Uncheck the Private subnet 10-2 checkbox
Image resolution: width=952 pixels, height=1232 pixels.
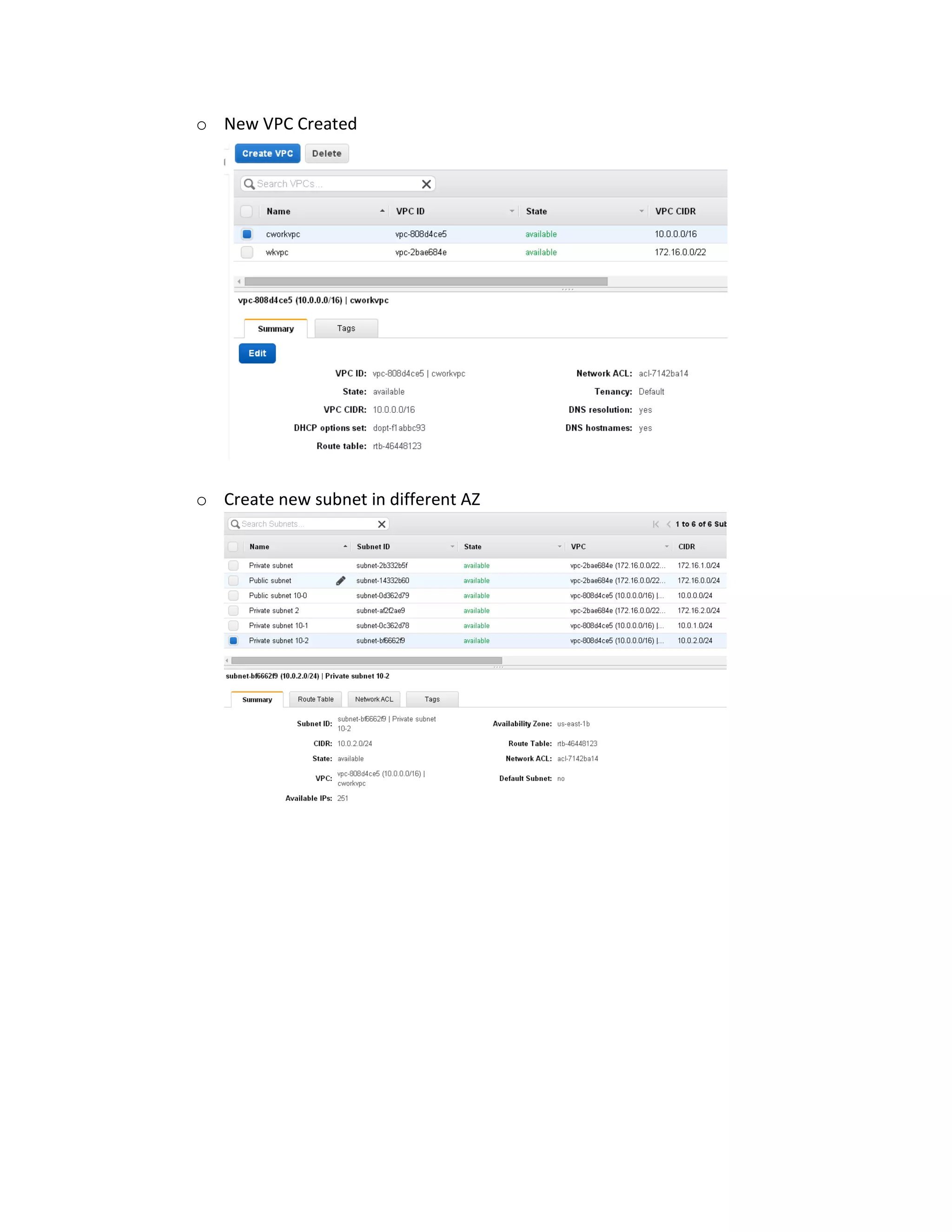pos(233,641)
